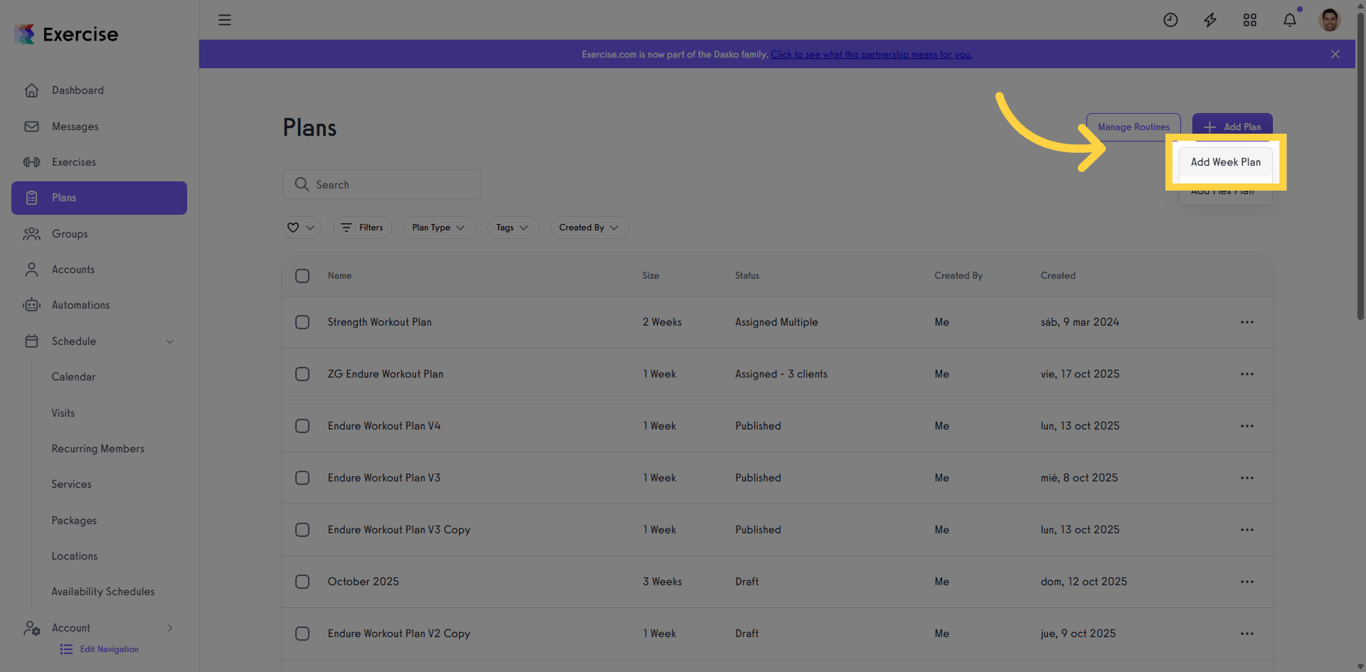Screen dimensions: 1366x672
Task: Toggle the select-all checkbox in header
Action: pyautogui.click(x=302, y=276)
